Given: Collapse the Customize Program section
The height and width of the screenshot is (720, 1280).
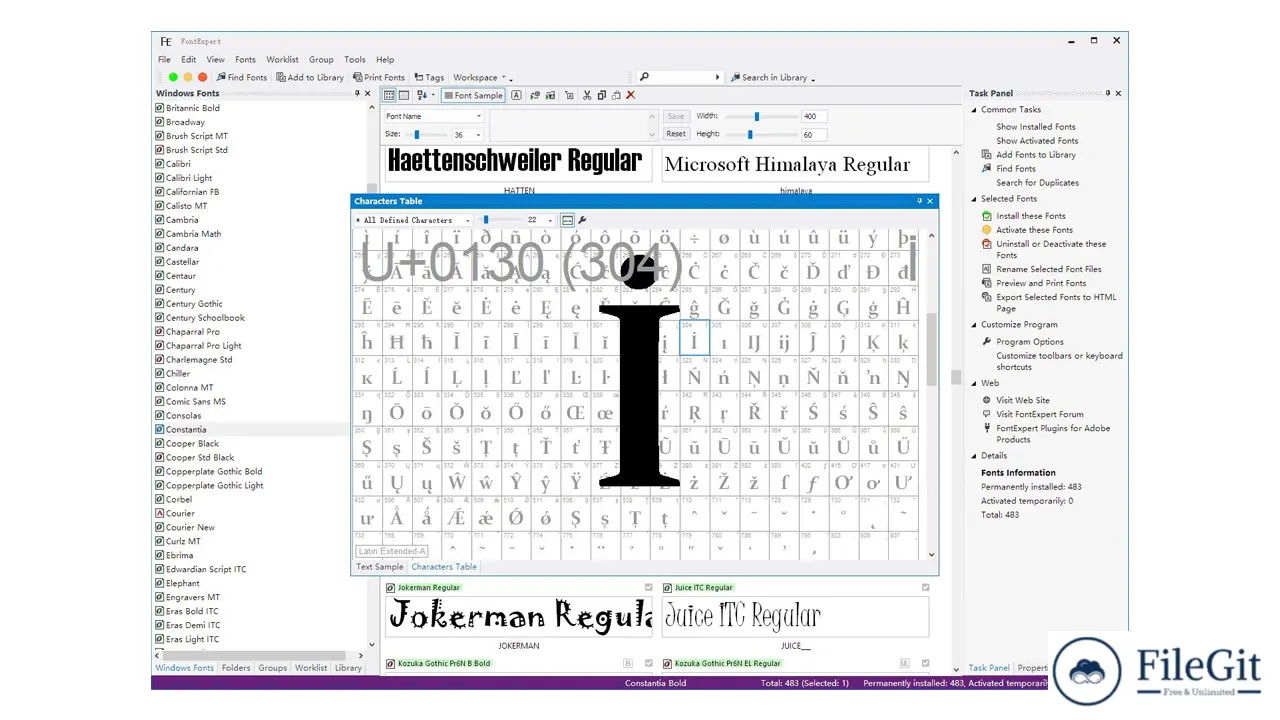Looking at the screenshot, I should (975, 325).
